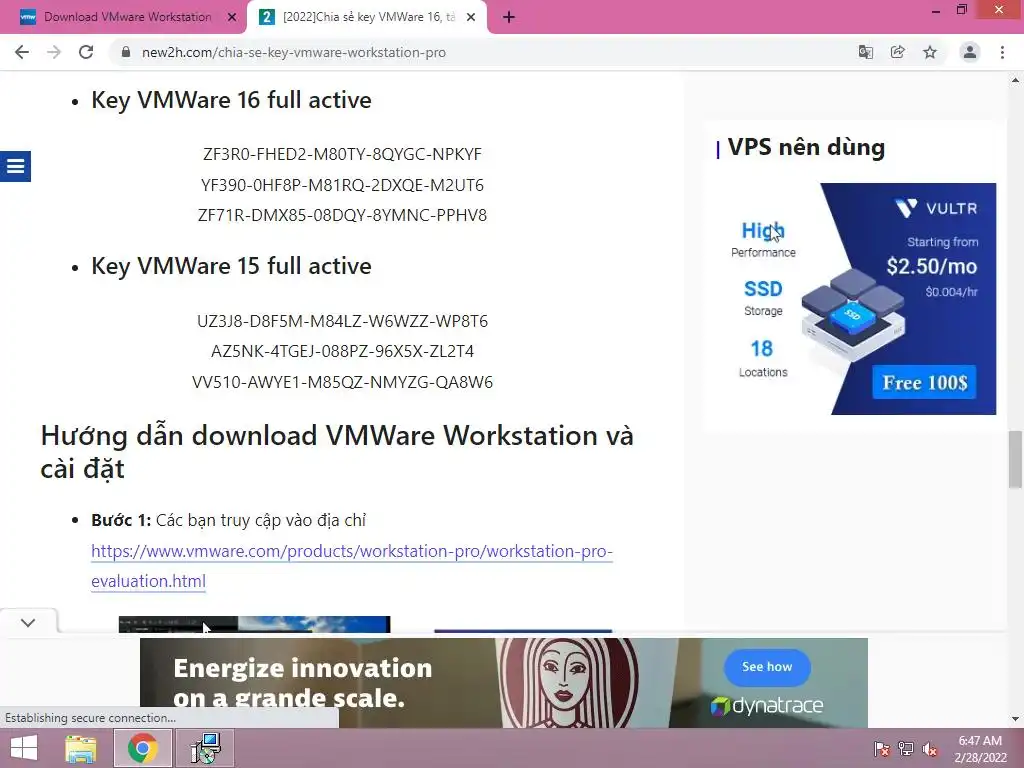Click the See how button in dynatrace ad
Screen dimensions: 1024x768
coord(767,667)
